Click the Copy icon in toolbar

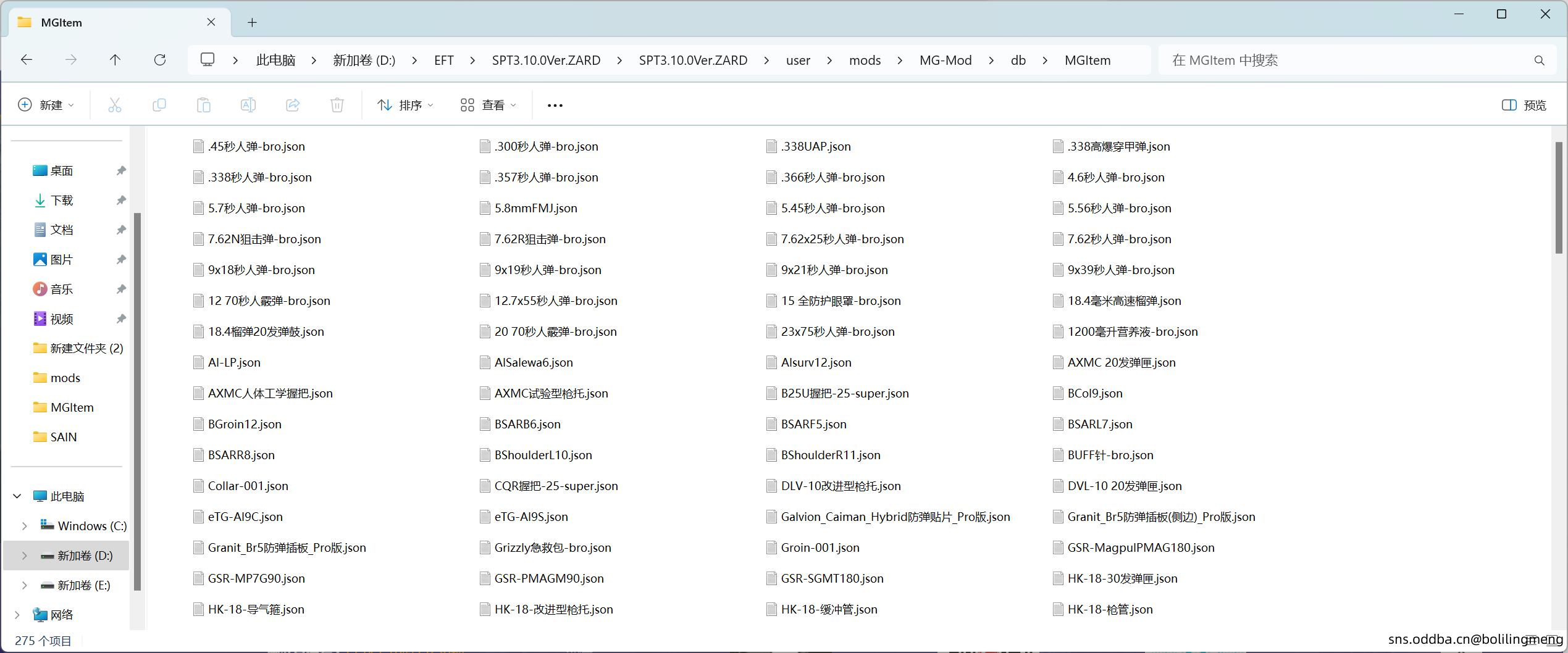coord(159,105)
